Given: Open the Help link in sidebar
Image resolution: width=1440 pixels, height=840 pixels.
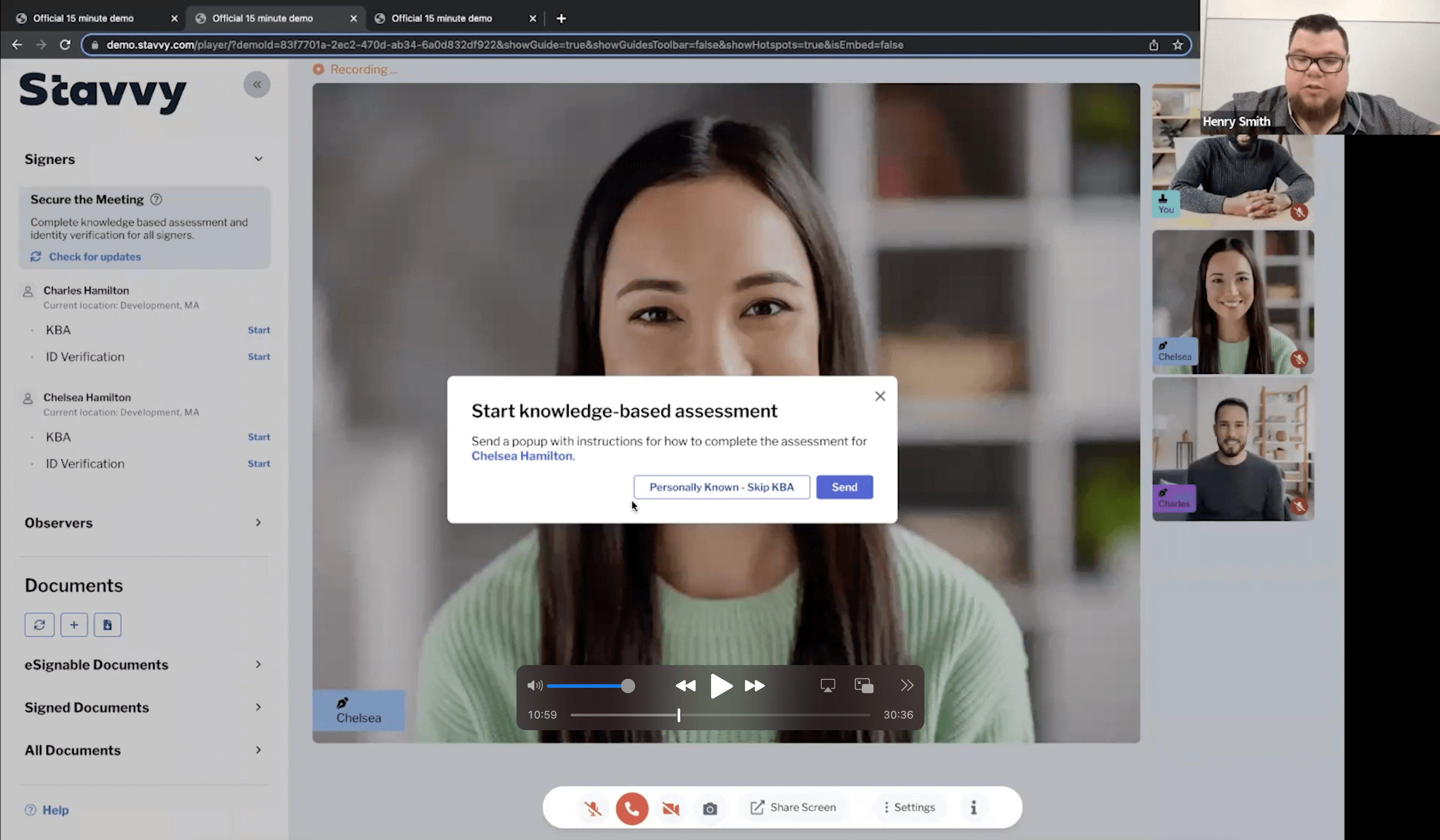Looking at the screenshot, I should point(47,810).
